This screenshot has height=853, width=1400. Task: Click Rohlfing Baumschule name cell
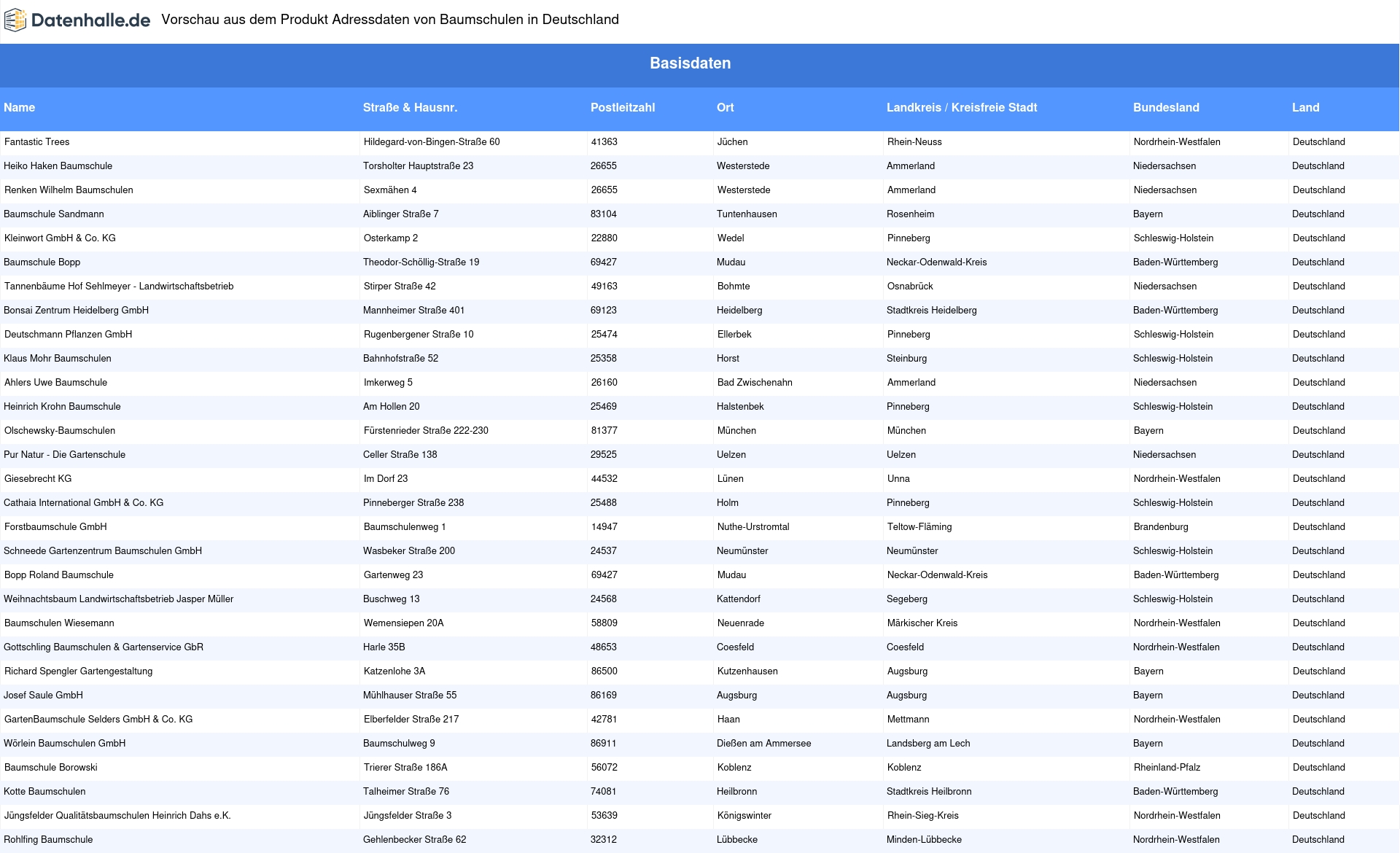[x=48, y=840]
